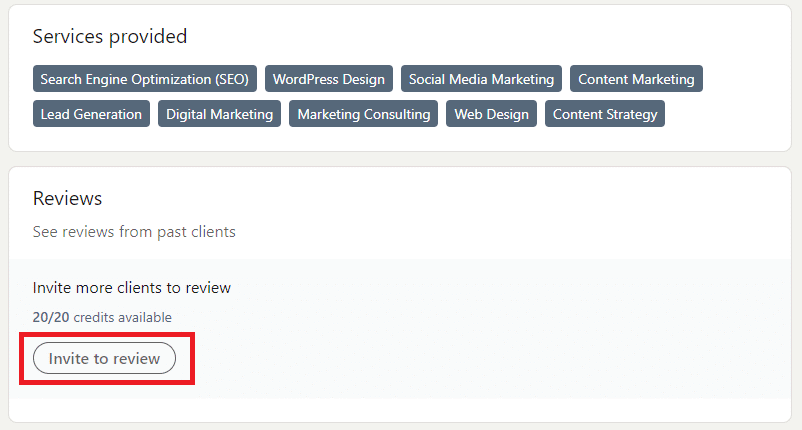Click See reviews from past clients text

coord(134,232)
